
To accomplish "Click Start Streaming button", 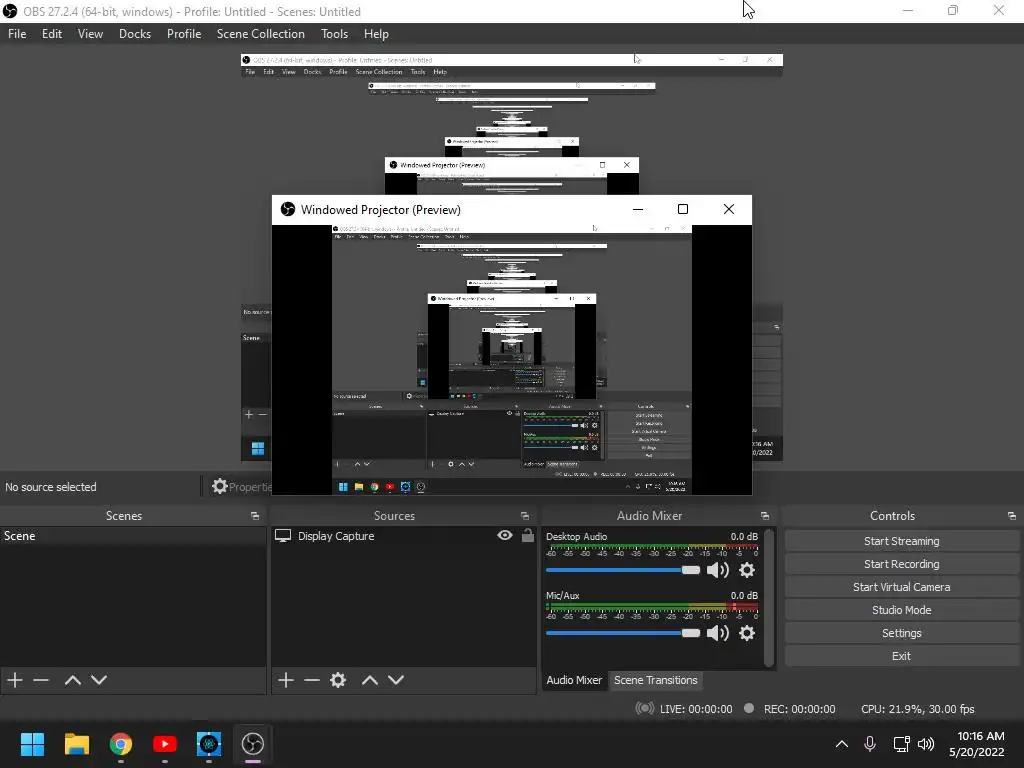I will [x=901, y=541].
